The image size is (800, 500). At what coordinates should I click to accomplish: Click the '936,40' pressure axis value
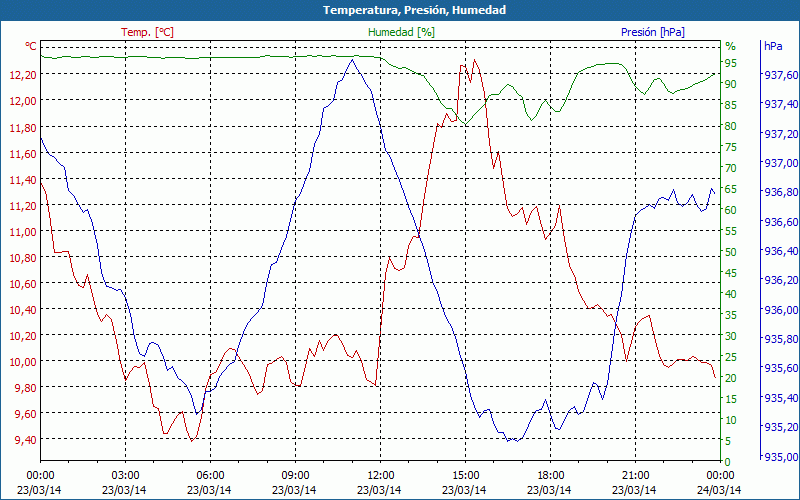[x=781, y=251]
